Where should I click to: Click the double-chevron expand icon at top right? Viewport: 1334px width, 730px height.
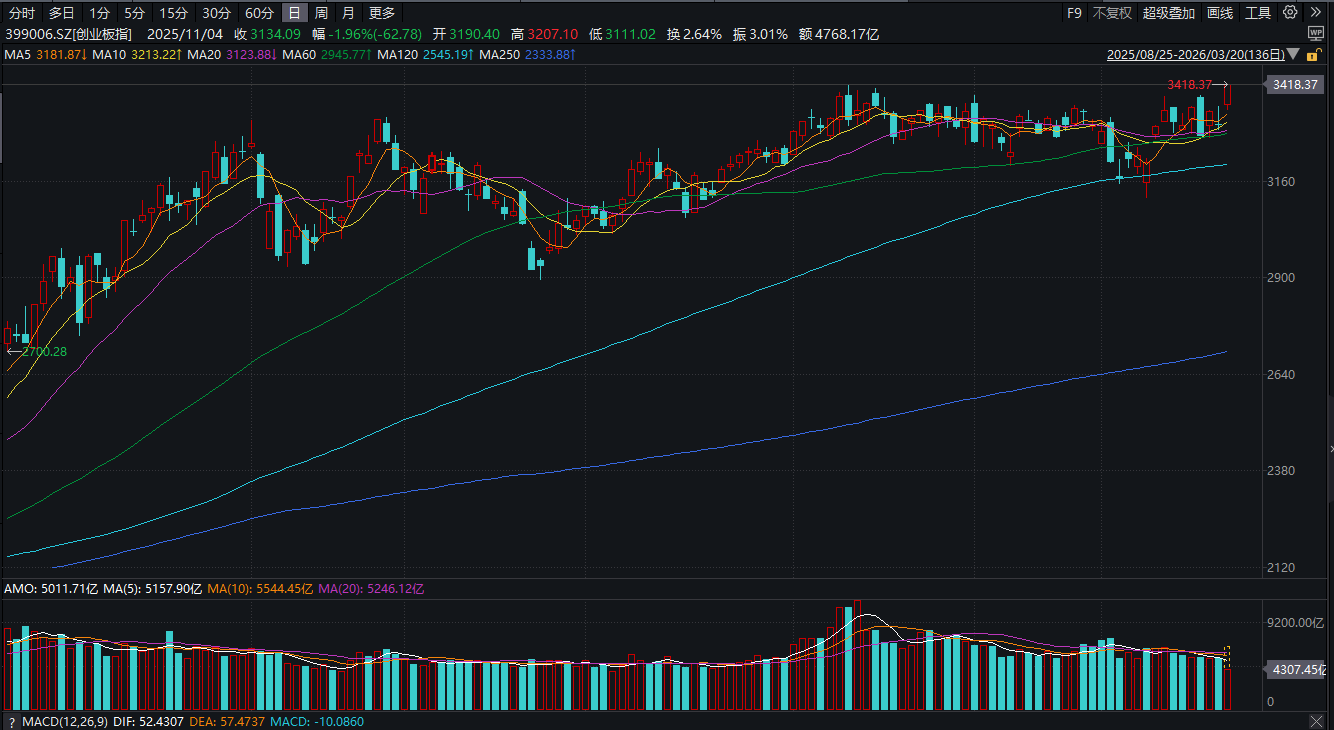tap(1315, 13)
